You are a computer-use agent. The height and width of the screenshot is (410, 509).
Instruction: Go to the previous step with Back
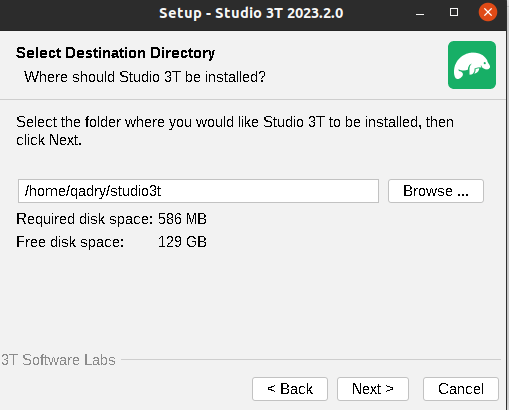tap(290, 389)
